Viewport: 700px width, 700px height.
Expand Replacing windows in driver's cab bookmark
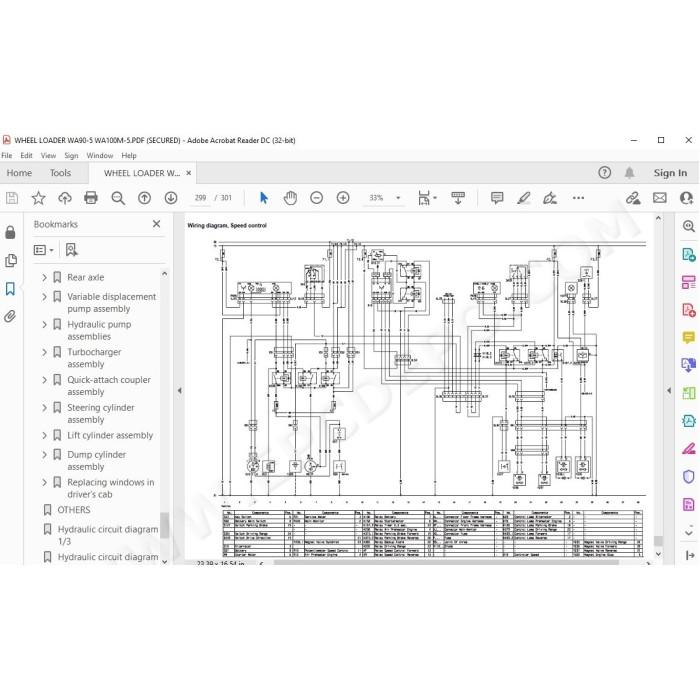(44, 483)
